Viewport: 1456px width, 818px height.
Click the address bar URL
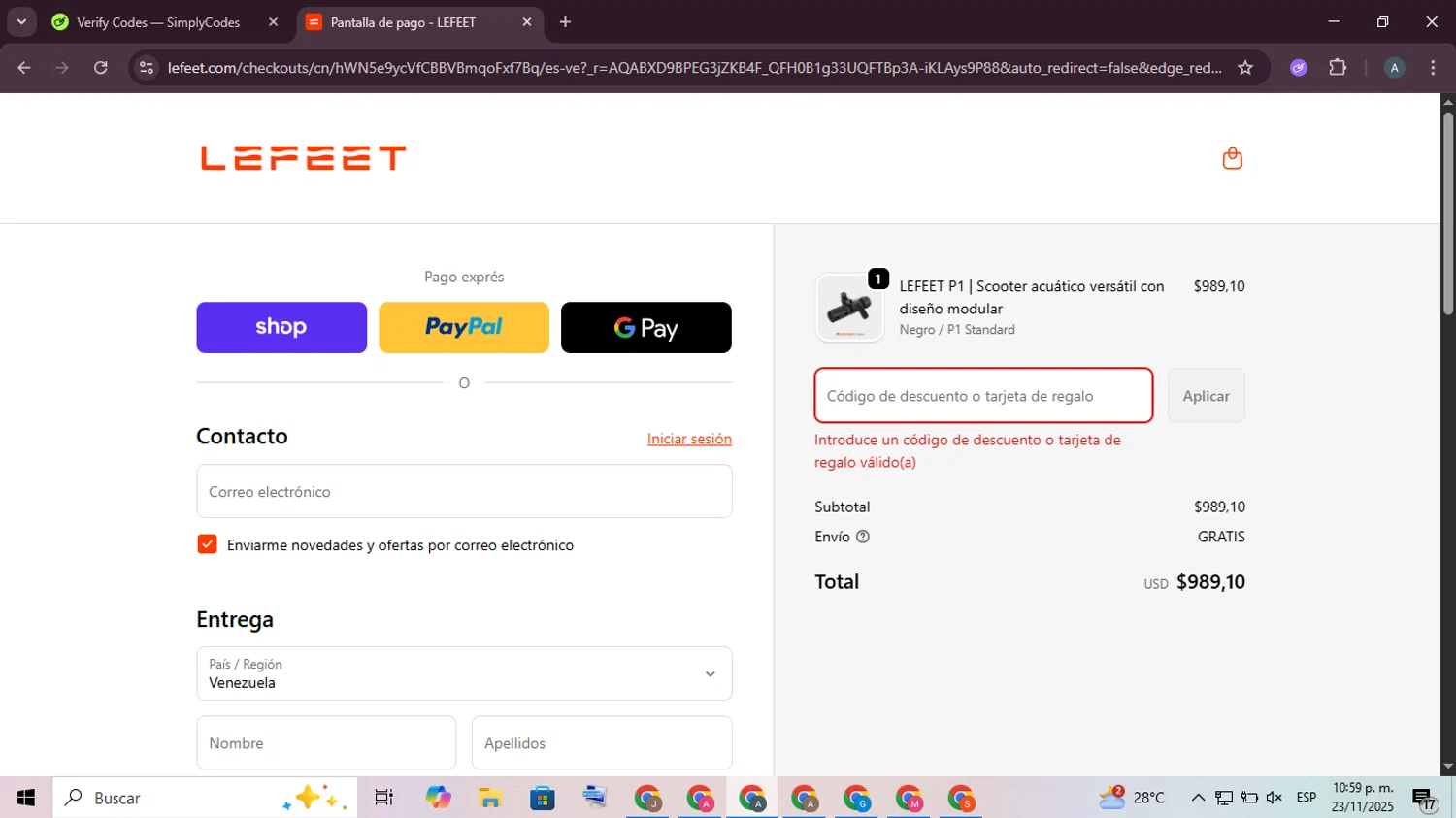click(x=694, y=68)
